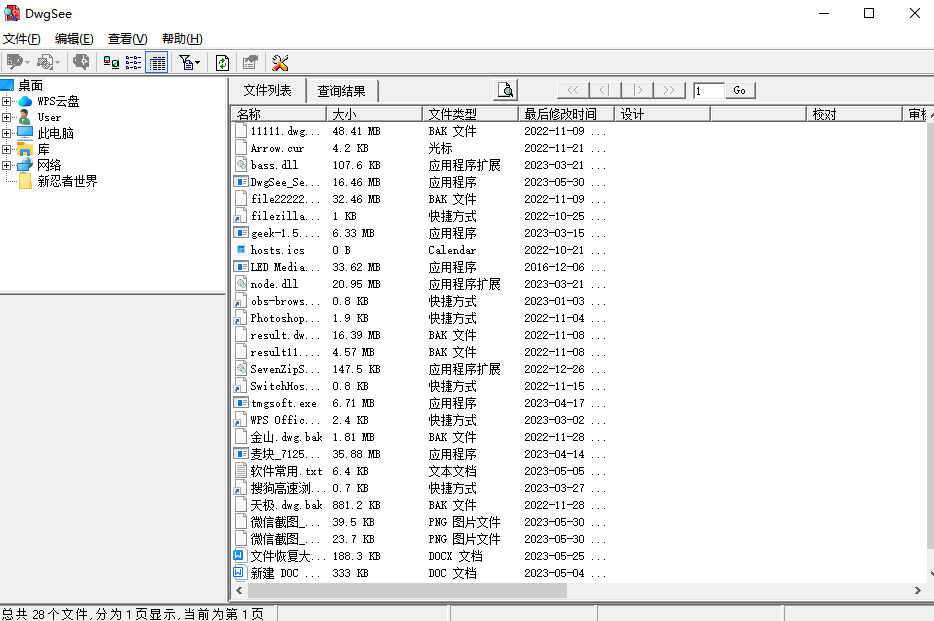This screenshot has width=934, height=621.
Task: Open the 查看 menu
Action: click(x=127, y=39)
